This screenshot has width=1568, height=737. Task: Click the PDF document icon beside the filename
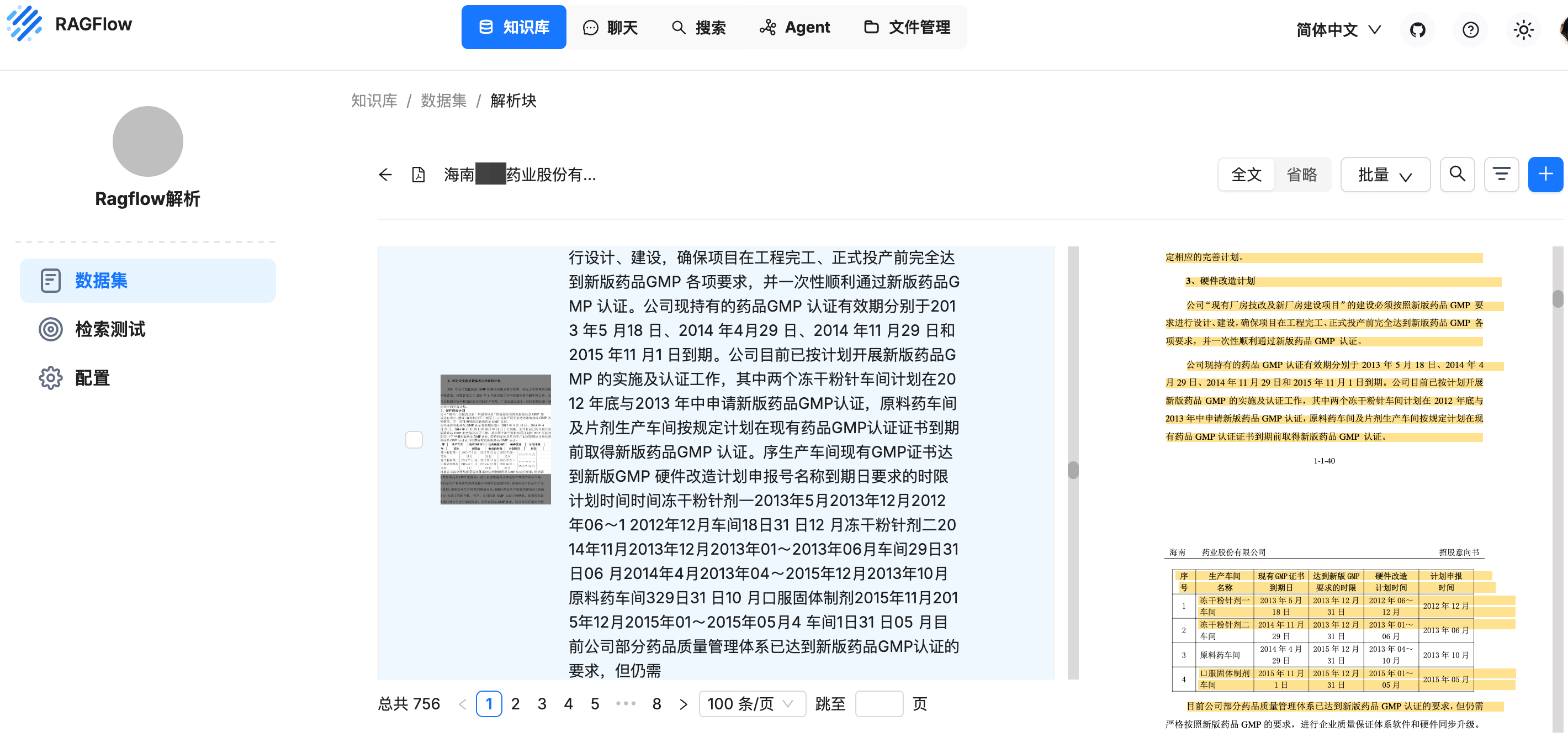(x=419, y=175)
